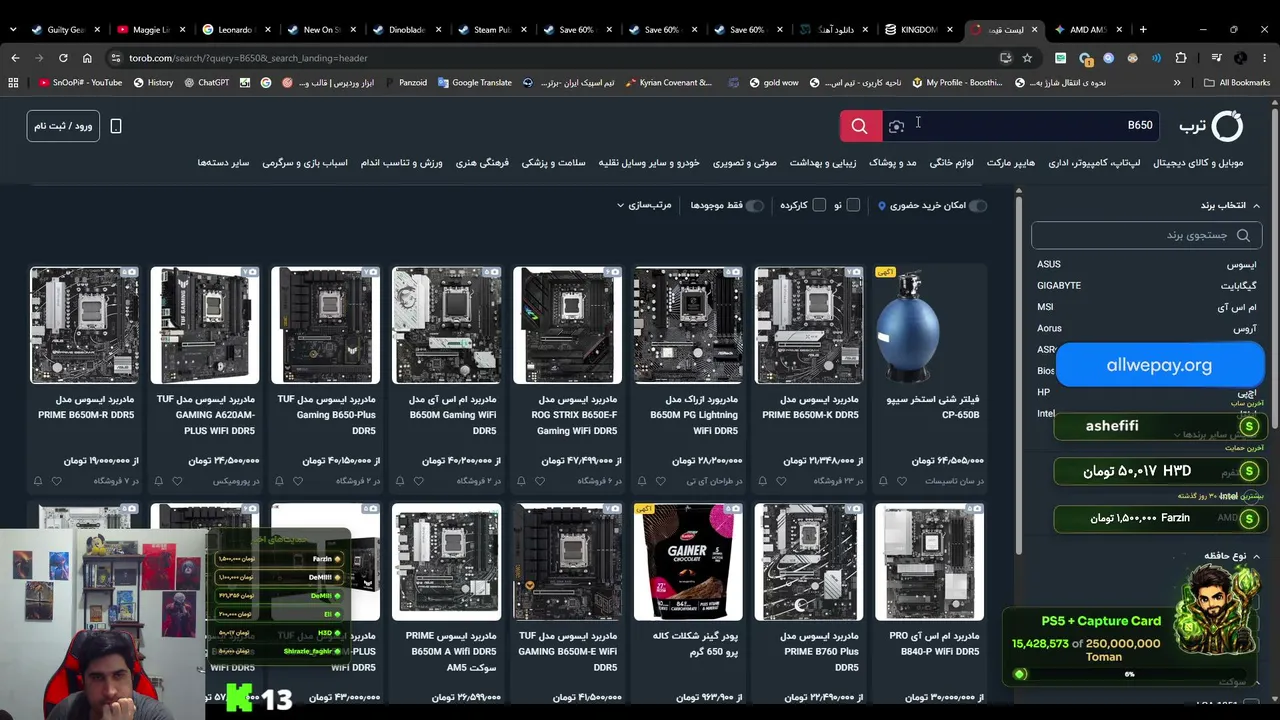Open PRIME B650M-K DDR5 motherboard thumbnail

pos(809,325)
